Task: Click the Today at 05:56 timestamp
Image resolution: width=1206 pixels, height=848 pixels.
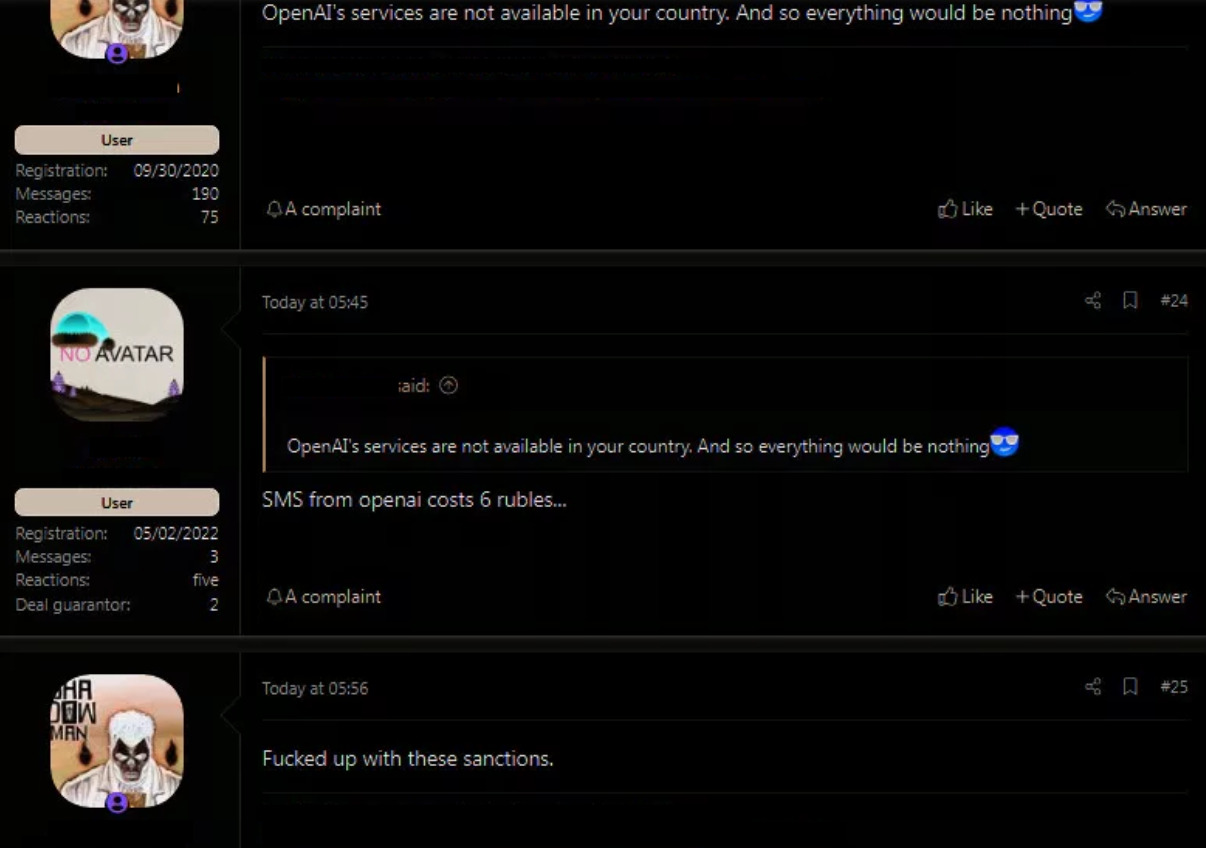Action: [x=315, y=688]
